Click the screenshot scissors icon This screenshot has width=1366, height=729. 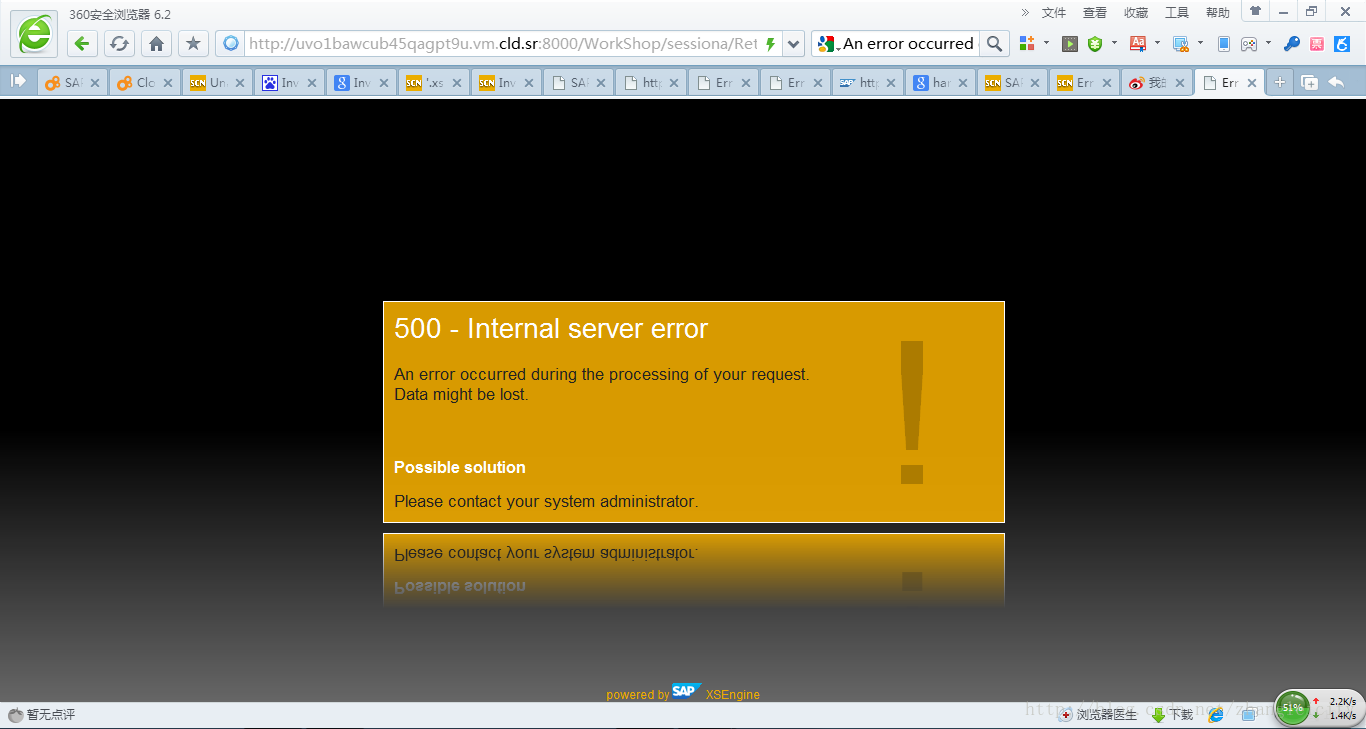point(1181,44)
